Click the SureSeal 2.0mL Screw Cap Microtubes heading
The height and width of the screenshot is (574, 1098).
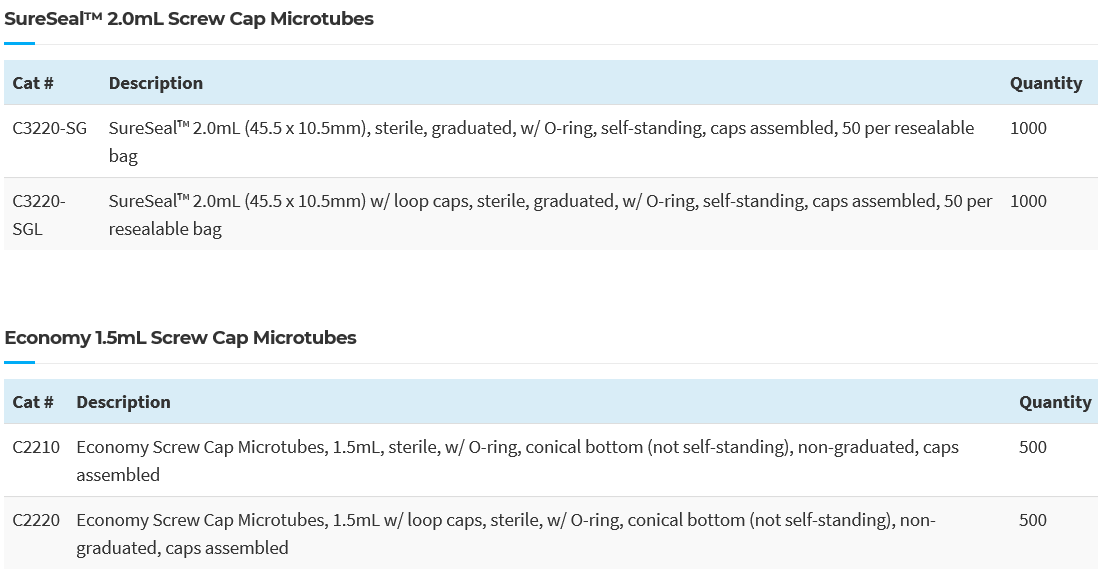coord(189,19)
